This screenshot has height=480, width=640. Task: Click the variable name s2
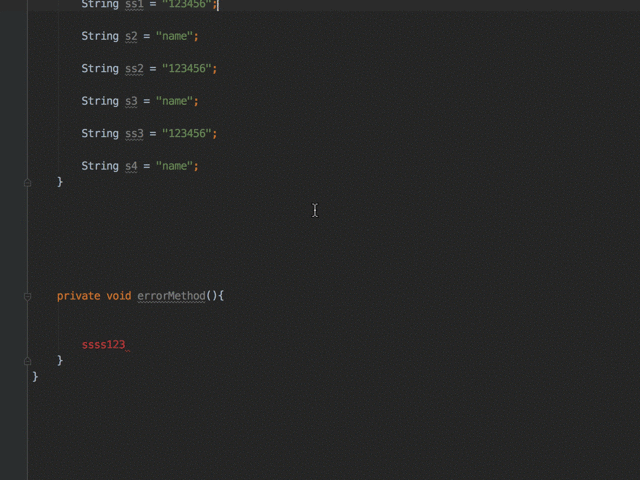click(131, 36)
